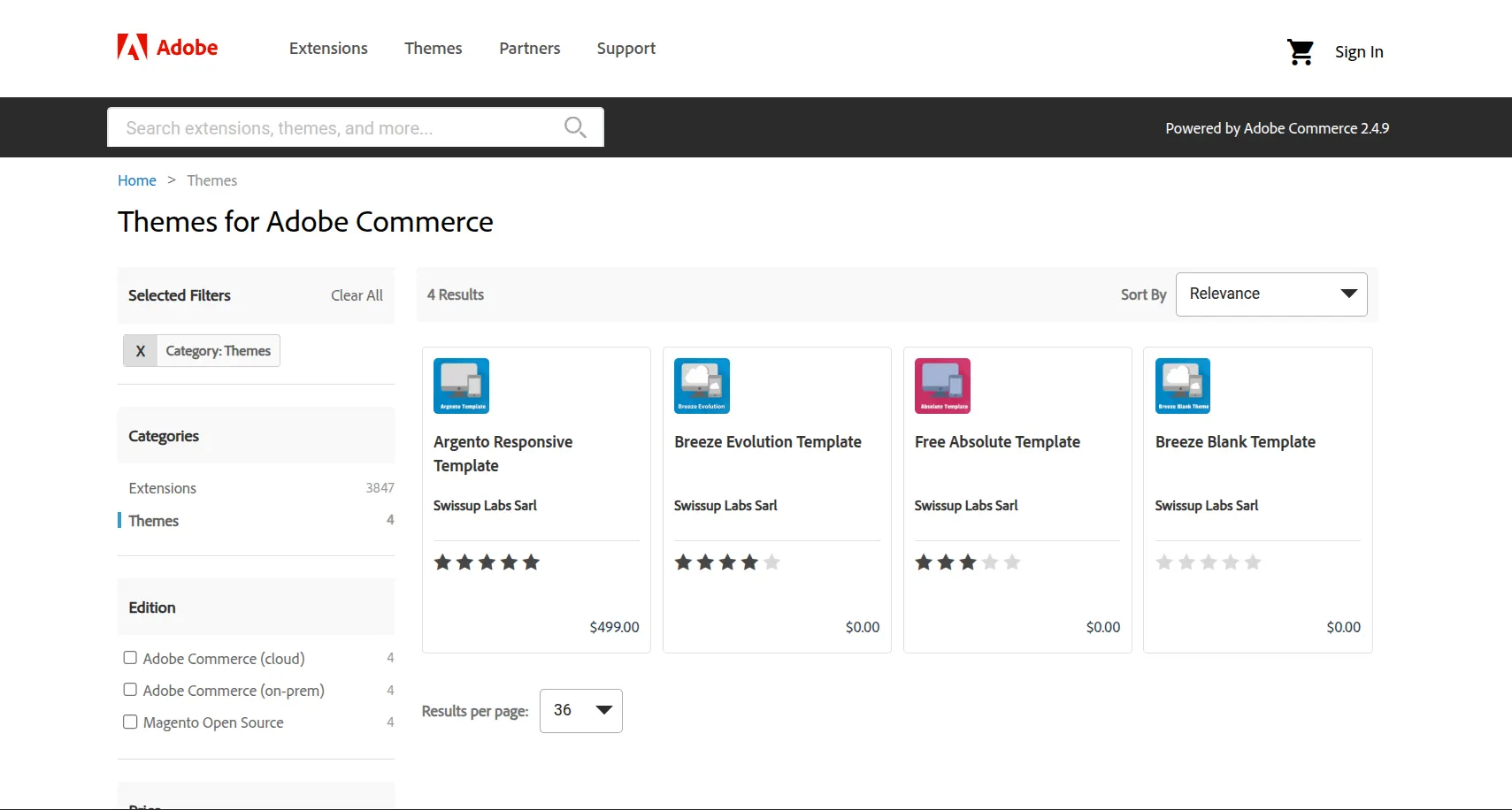The height and width of the screenshot is (810, 1512).
Task: Open Argento Responsive Template thumbnail icon
Action: click(x=461, y=386)
